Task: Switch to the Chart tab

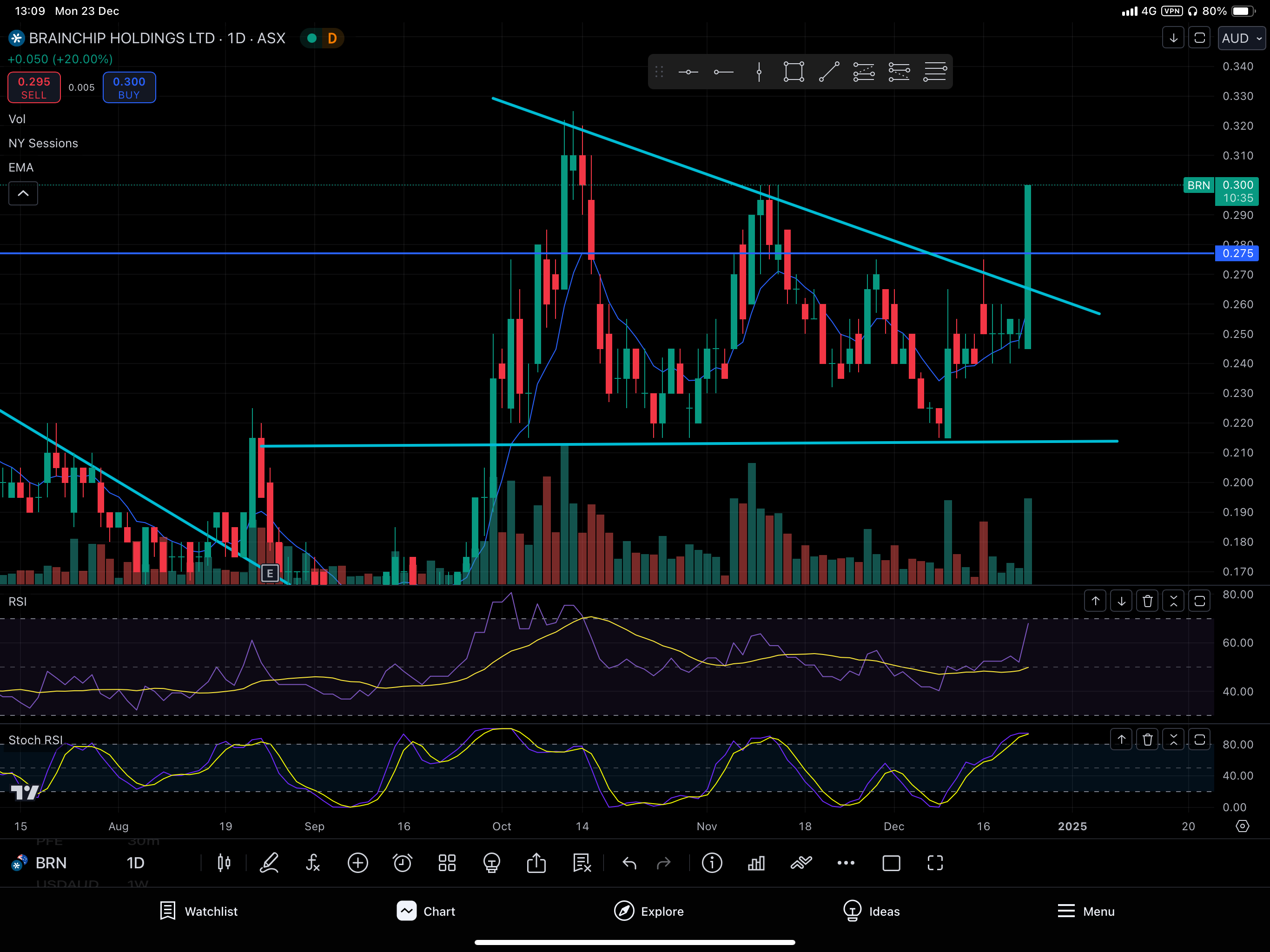Action: pyautogui.click(x=426, y=911)
